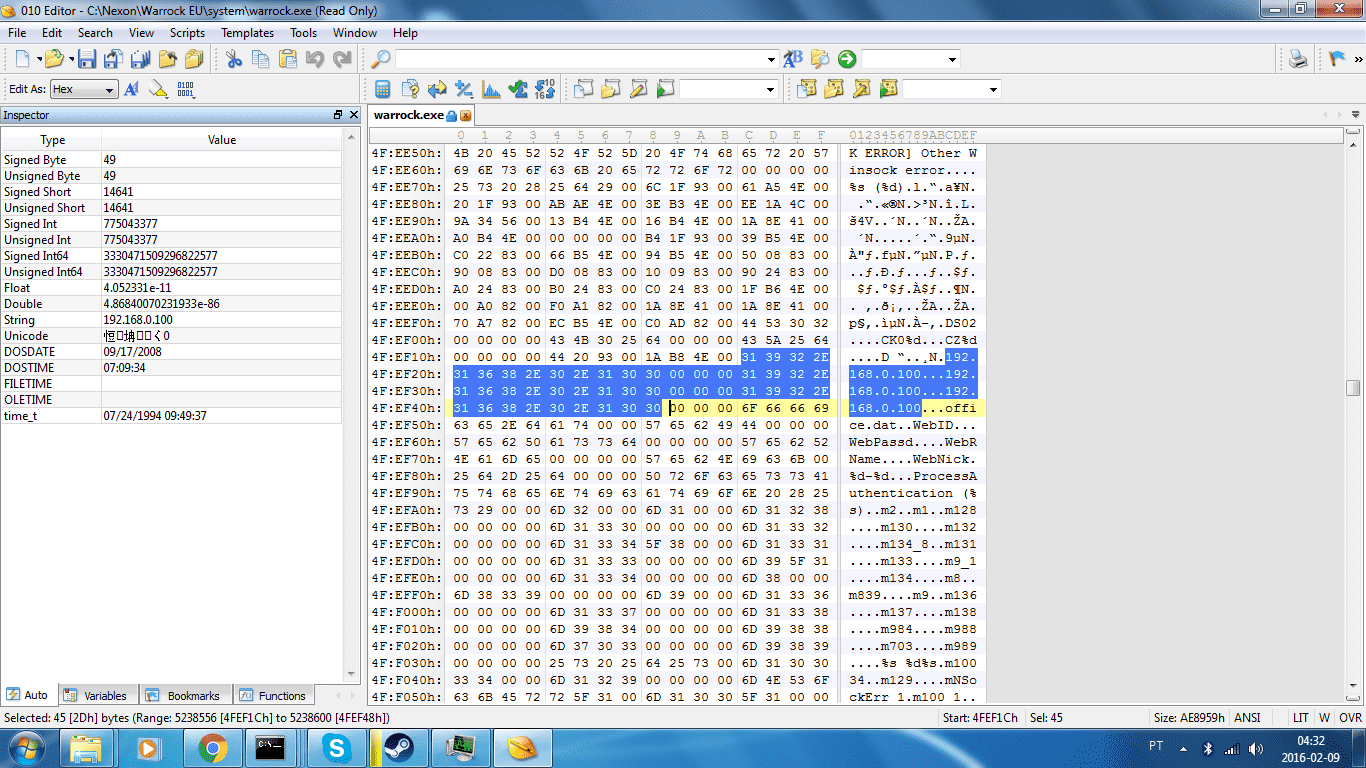Click the Save floppy disk icon
This screenshot has height=768, width=1366.
(x=87, y=59)
